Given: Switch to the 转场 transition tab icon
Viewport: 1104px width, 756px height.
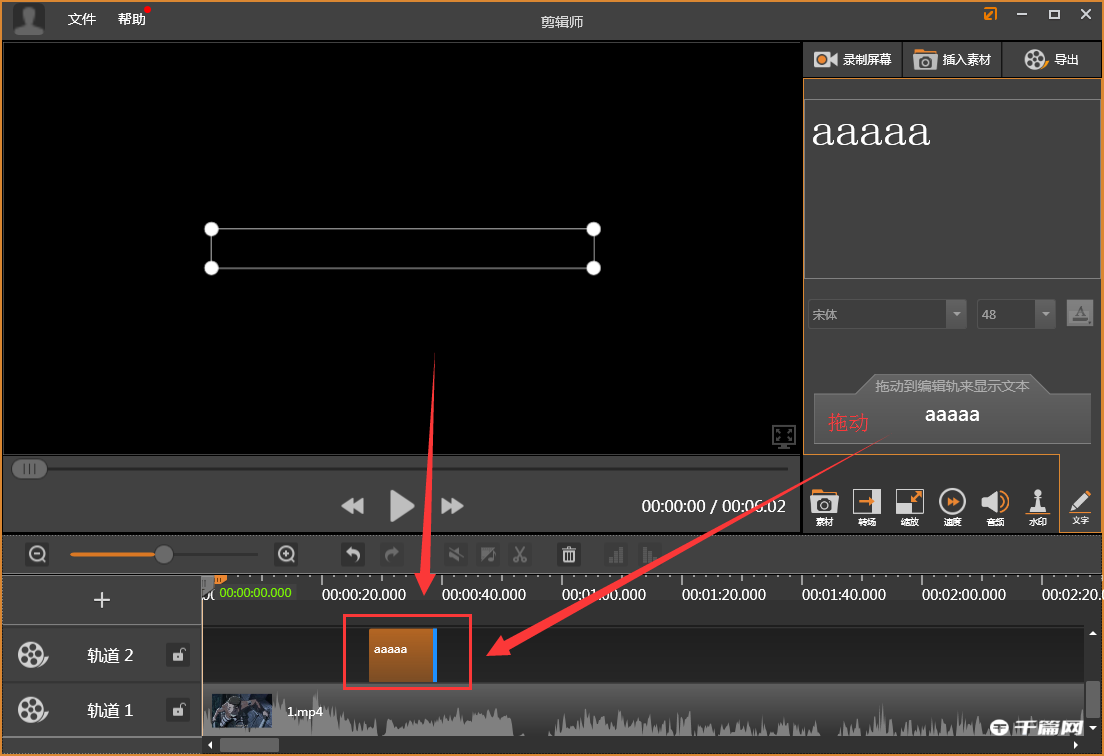Looking at the screenshot, I should [866, 506].
